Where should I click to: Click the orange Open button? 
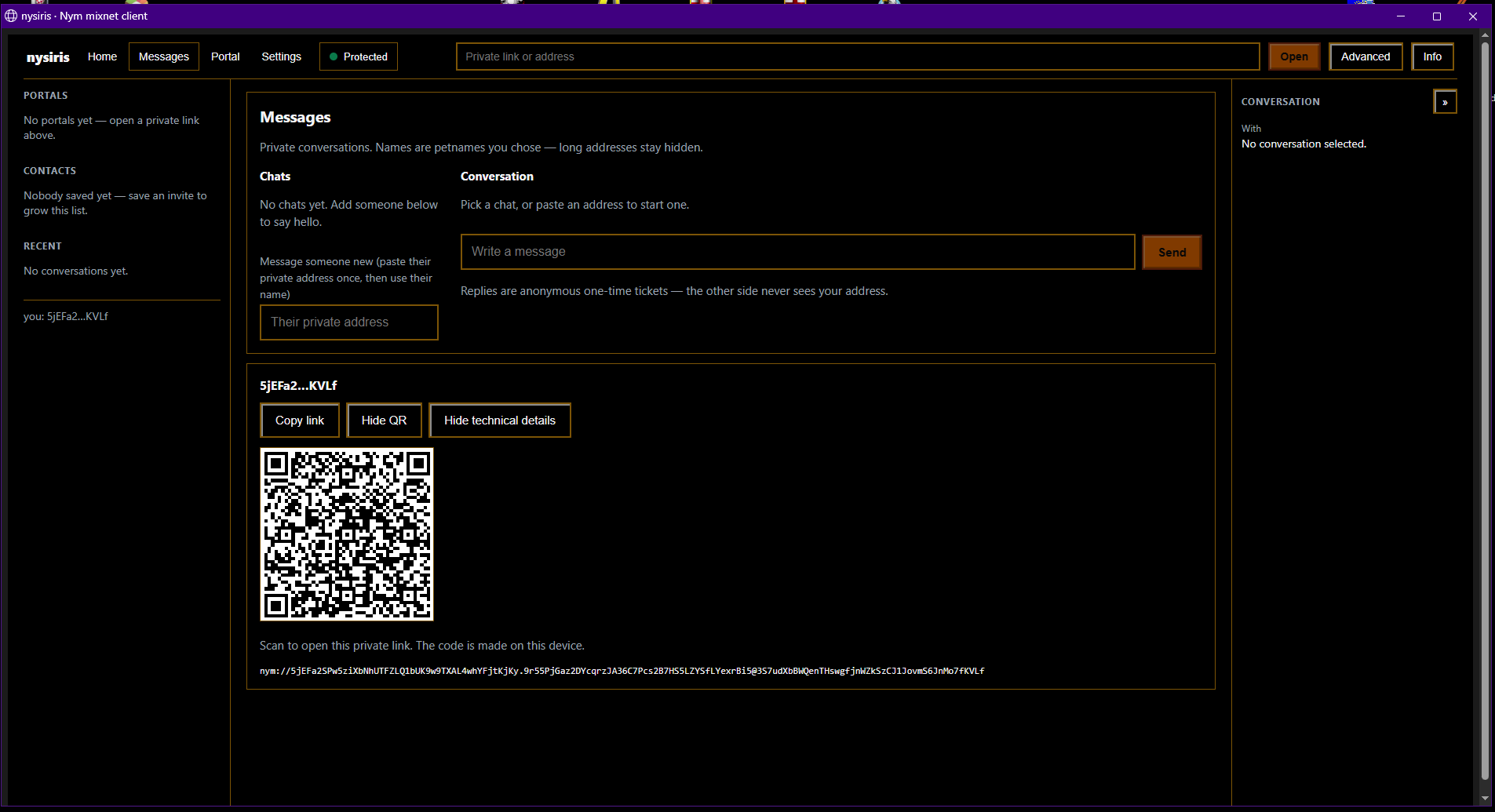[1294, 56]
